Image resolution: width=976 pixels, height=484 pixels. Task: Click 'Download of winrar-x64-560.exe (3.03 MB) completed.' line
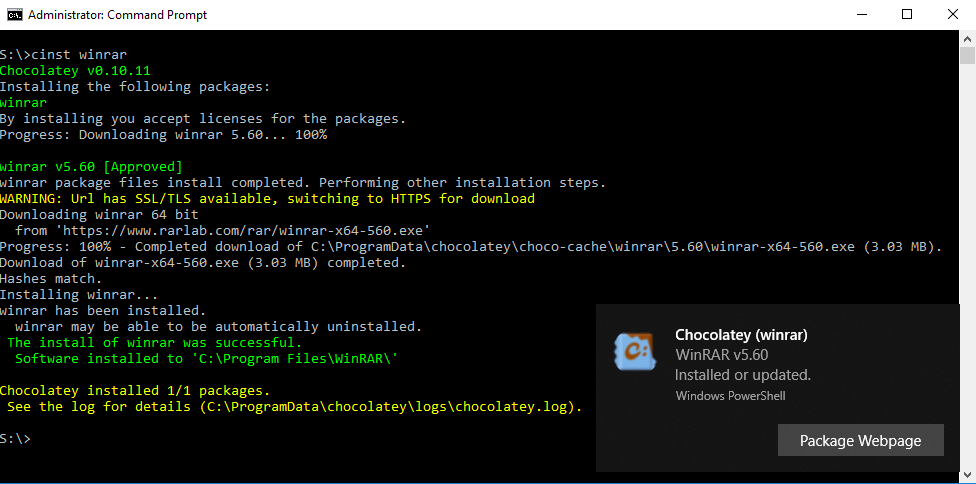click(x=203, y=263)
